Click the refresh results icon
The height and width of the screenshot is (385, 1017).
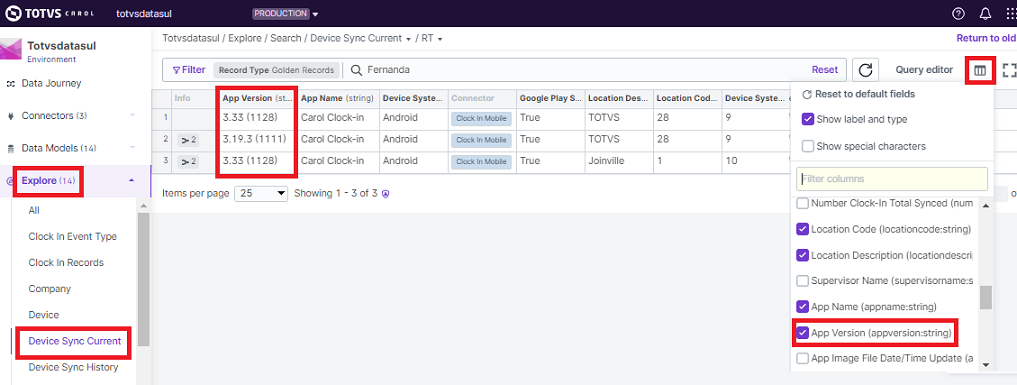[x=865, y=70]
